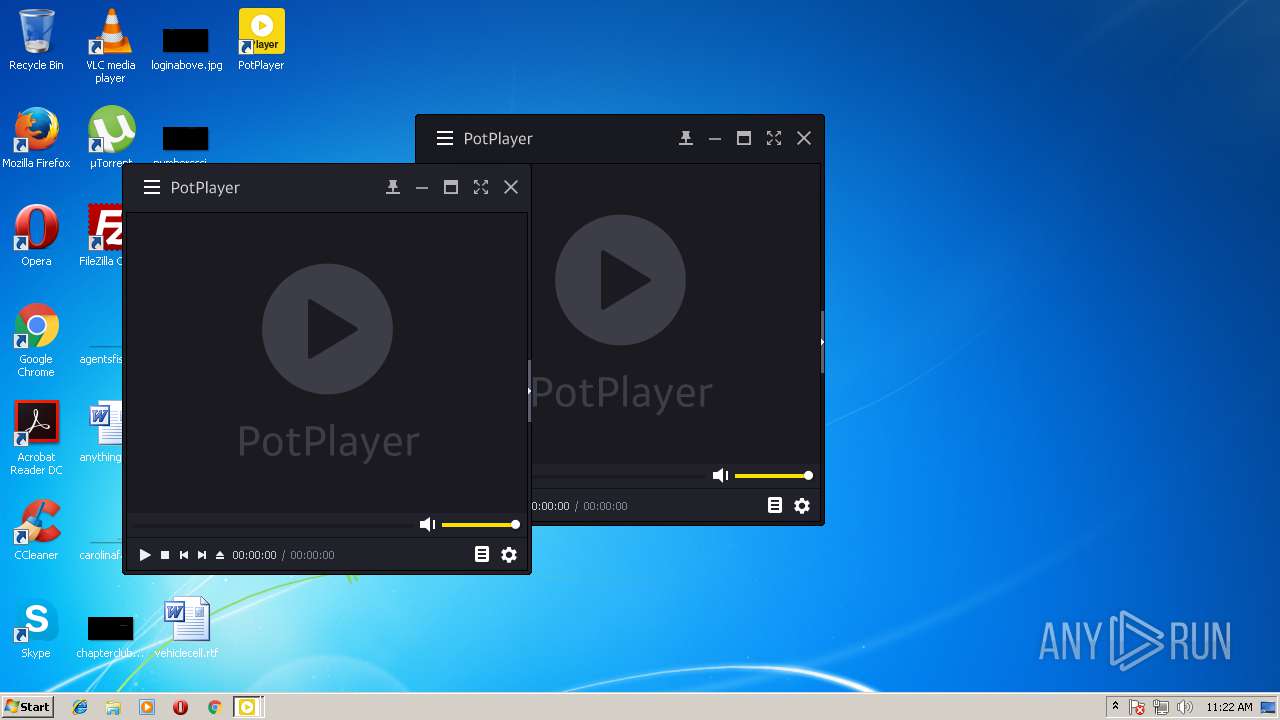Viewport: 1280px width, 720px height.
Task: Toggle fullscreen in front PotPlayer window
Action: pyautogui.click(x=481, y=187)
